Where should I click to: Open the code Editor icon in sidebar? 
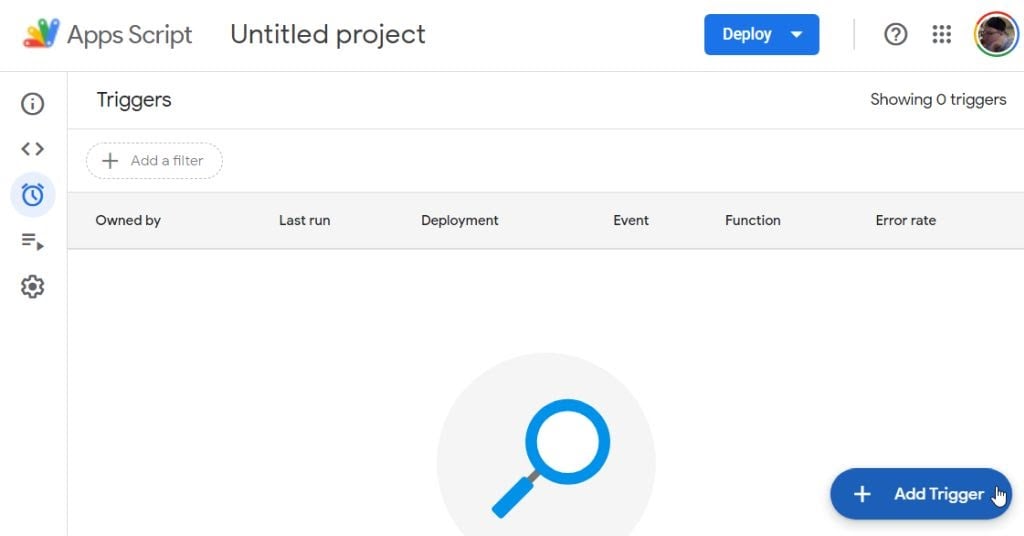pos(33,149)
